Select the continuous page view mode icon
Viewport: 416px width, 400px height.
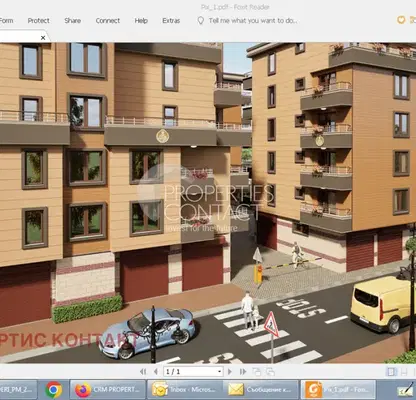404,372
